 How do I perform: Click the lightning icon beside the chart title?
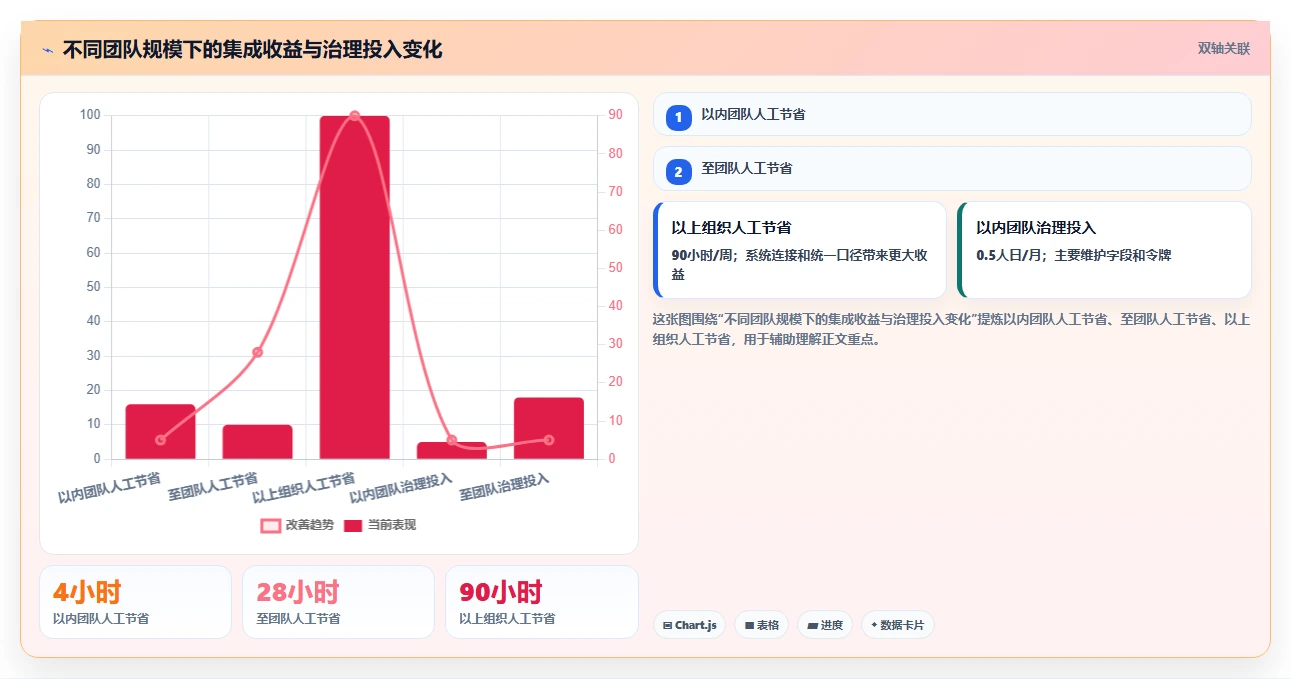click(x=47, y=49)
